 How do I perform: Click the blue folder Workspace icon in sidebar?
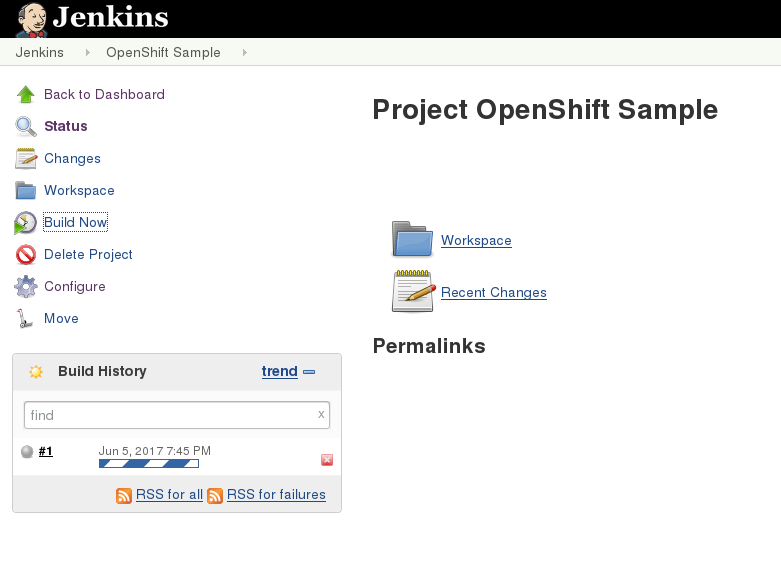point(25,190)
